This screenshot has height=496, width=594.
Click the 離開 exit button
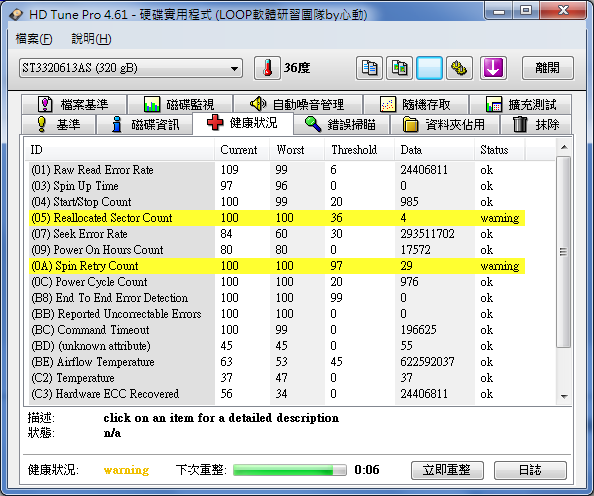(x=547, y=68)
